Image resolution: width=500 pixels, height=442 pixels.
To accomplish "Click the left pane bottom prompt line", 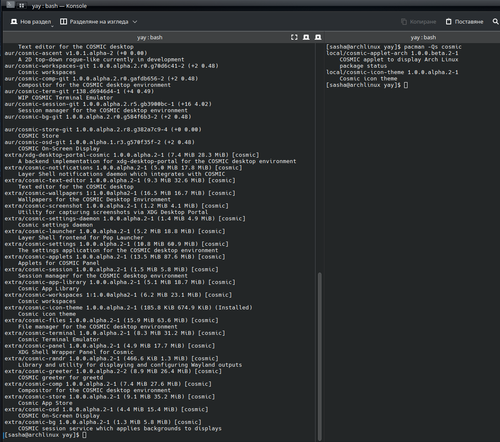I will coord(45,435).
